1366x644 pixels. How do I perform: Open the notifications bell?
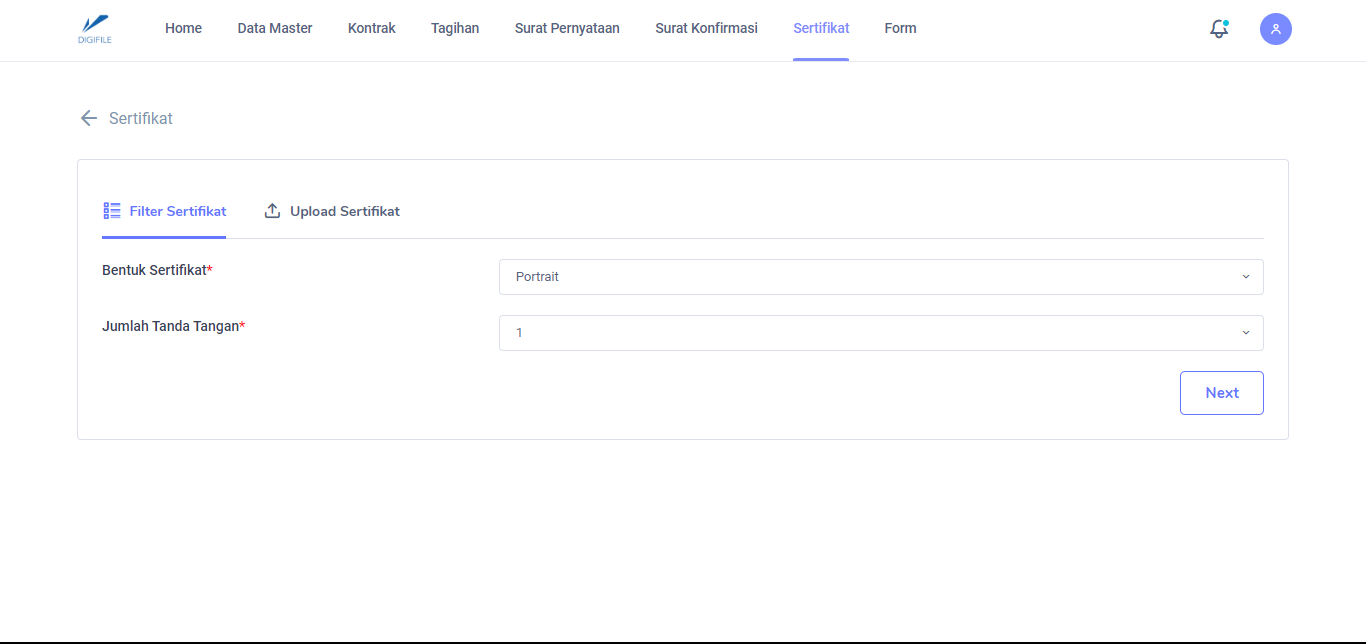click(x=1218, y=29)
